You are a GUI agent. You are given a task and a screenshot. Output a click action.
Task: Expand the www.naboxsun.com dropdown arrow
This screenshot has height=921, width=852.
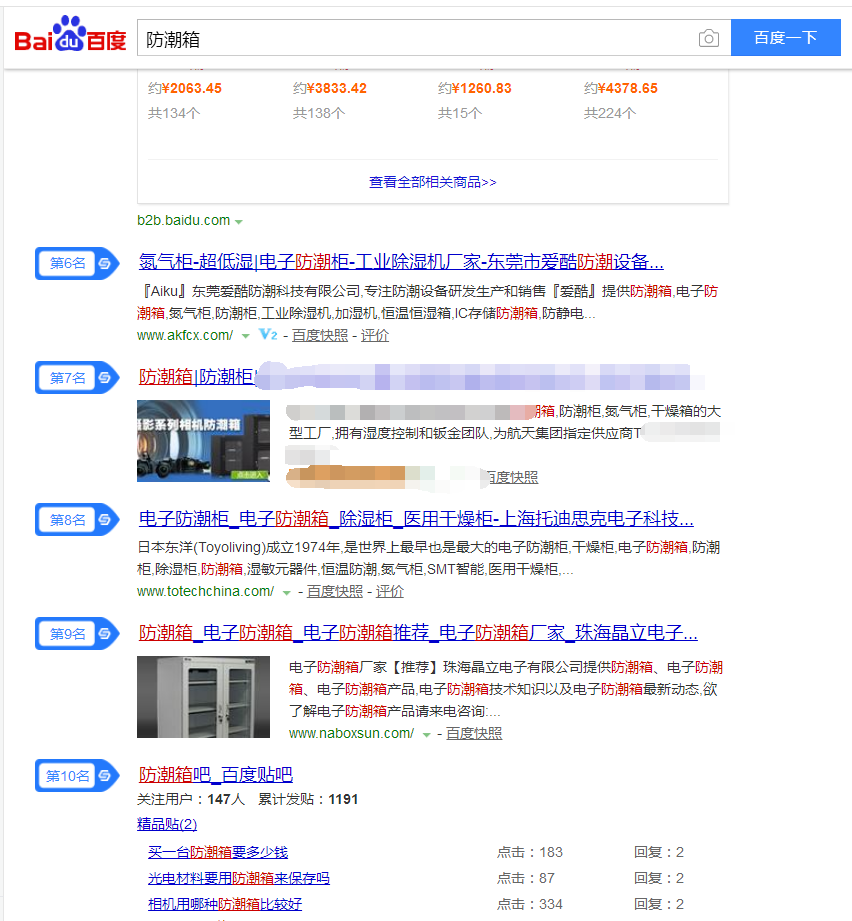(x=427, y=734)
